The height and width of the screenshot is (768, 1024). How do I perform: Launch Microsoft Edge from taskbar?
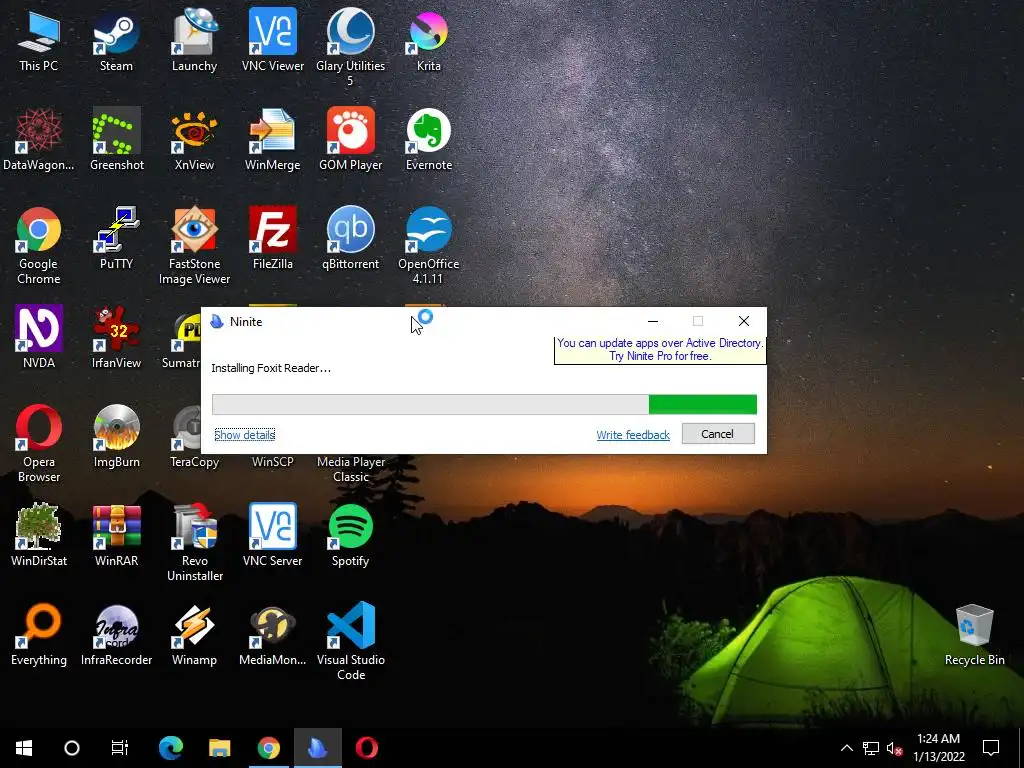(x=170, y=748)
